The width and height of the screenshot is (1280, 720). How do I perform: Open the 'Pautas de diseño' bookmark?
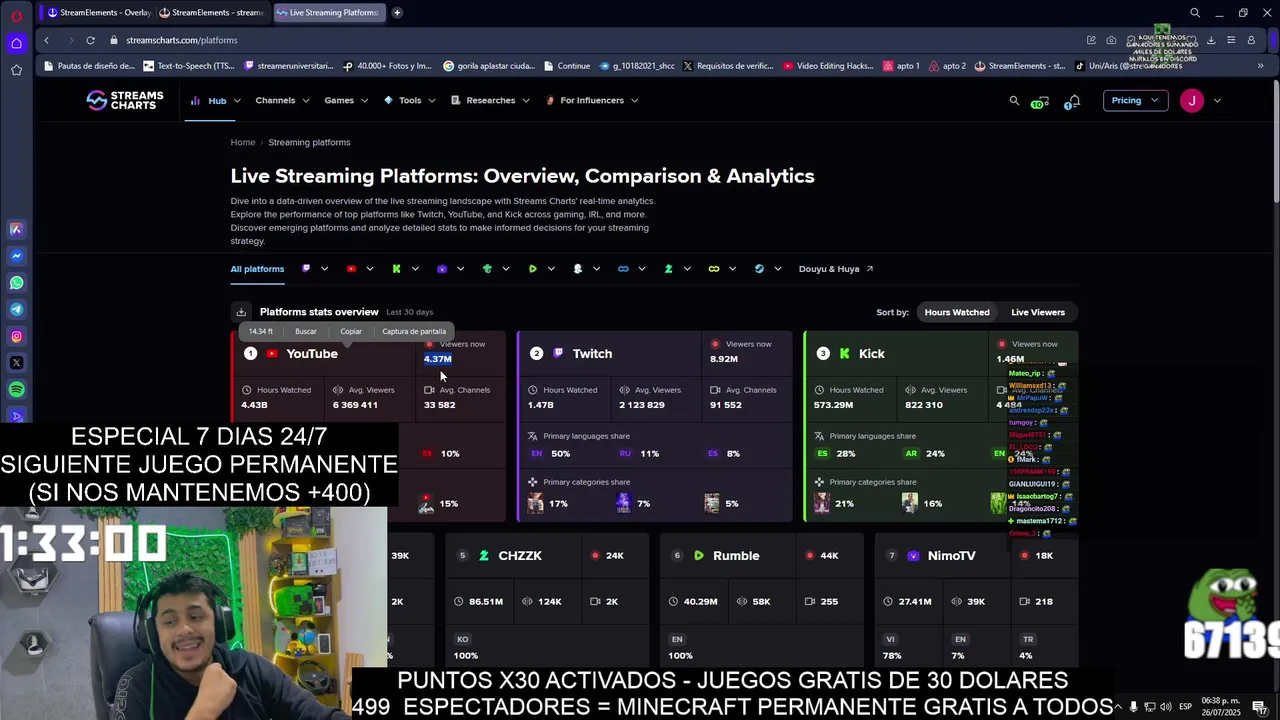88,66
